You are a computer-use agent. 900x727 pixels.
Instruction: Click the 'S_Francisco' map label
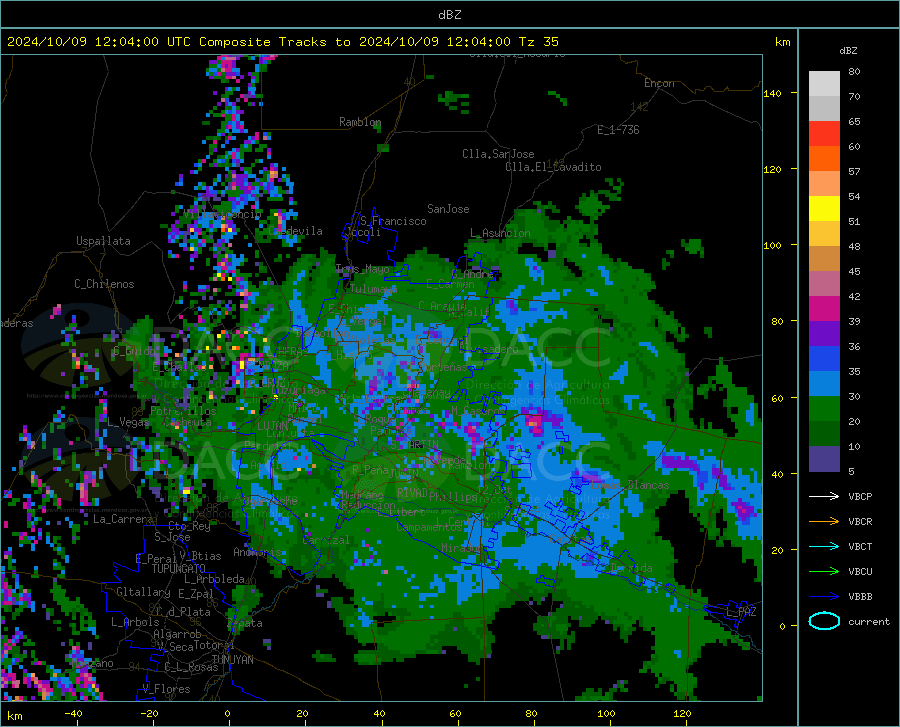click(393, 221)
